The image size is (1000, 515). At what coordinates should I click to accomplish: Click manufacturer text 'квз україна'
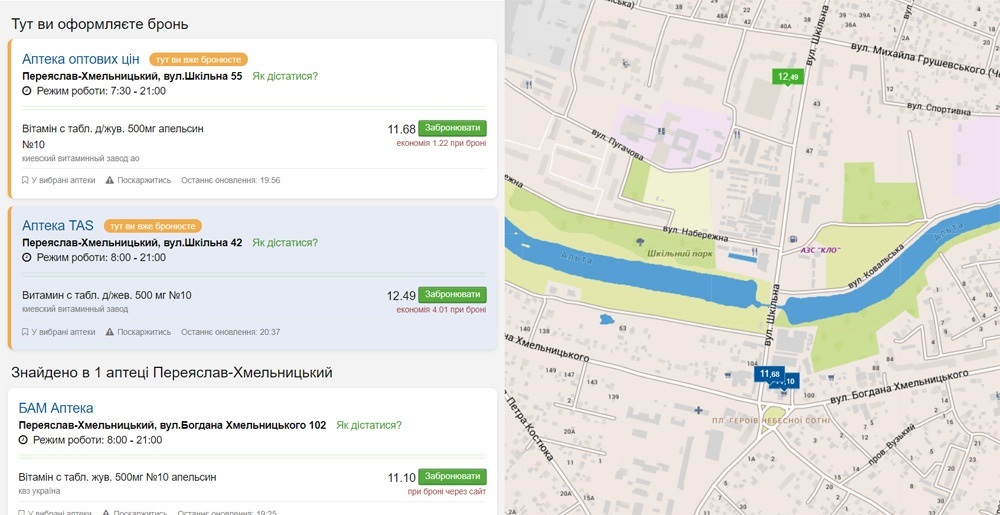point(40,491)
